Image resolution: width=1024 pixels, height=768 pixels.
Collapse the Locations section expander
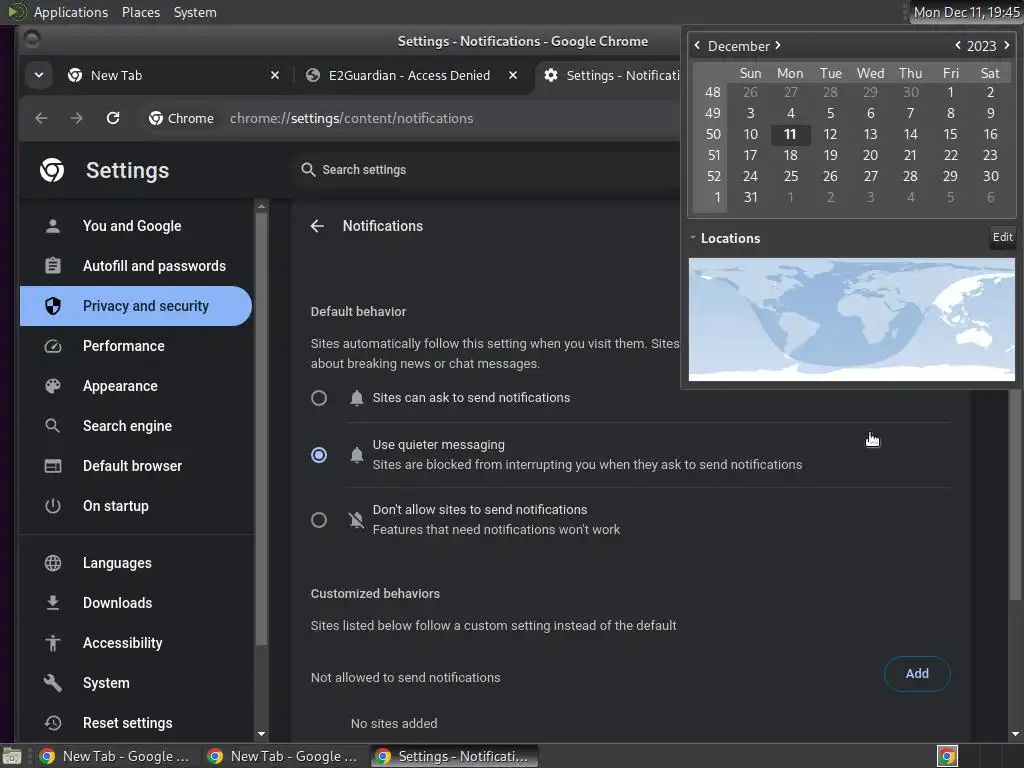693,238
